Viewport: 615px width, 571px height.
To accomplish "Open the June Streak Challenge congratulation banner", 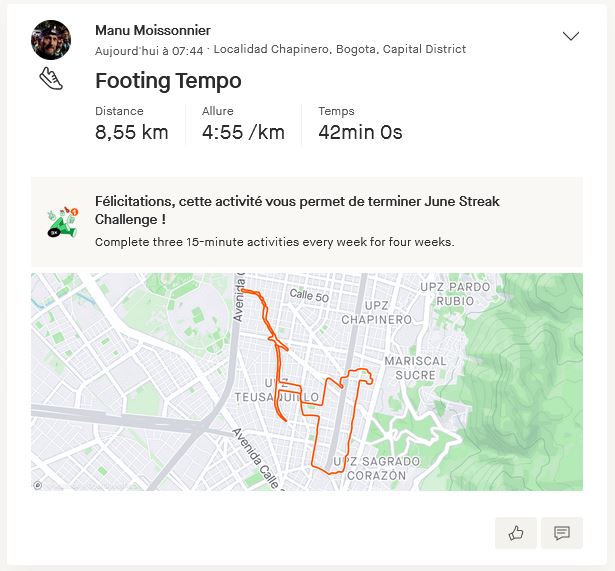I will tap(300, 210).
